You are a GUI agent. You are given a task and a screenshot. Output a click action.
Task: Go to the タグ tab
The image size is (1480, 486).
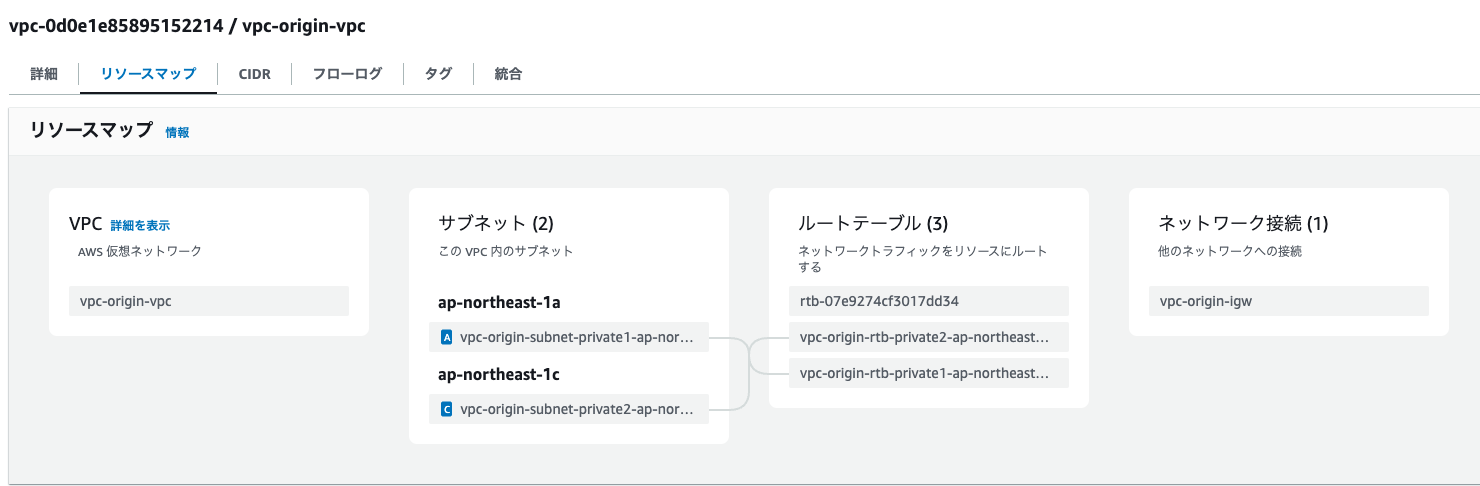(x=438, y=74)
